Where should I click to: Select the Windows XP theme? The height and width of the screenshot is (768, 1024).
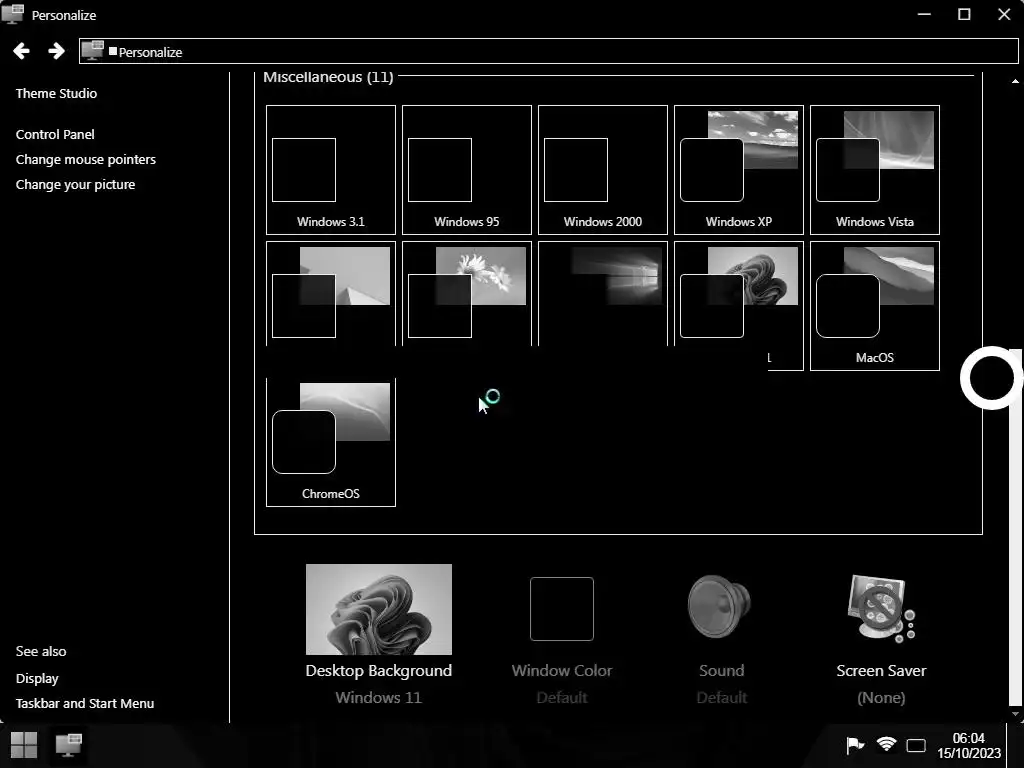[739, 170]
